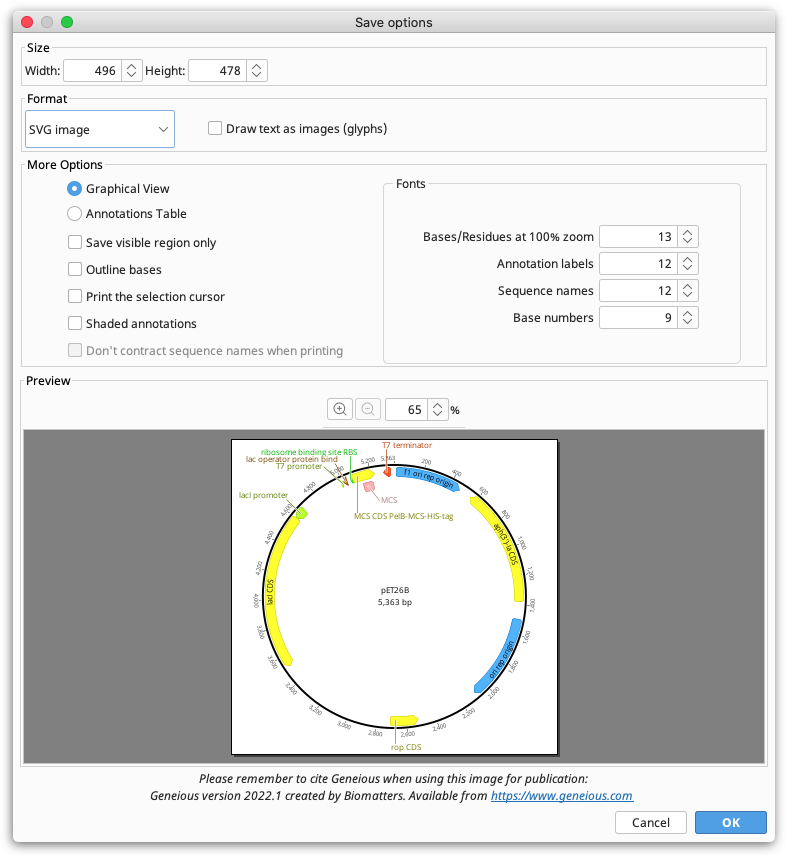Select the Graphical View radio button
Screen dimensions: 788x857
point(74,189)
